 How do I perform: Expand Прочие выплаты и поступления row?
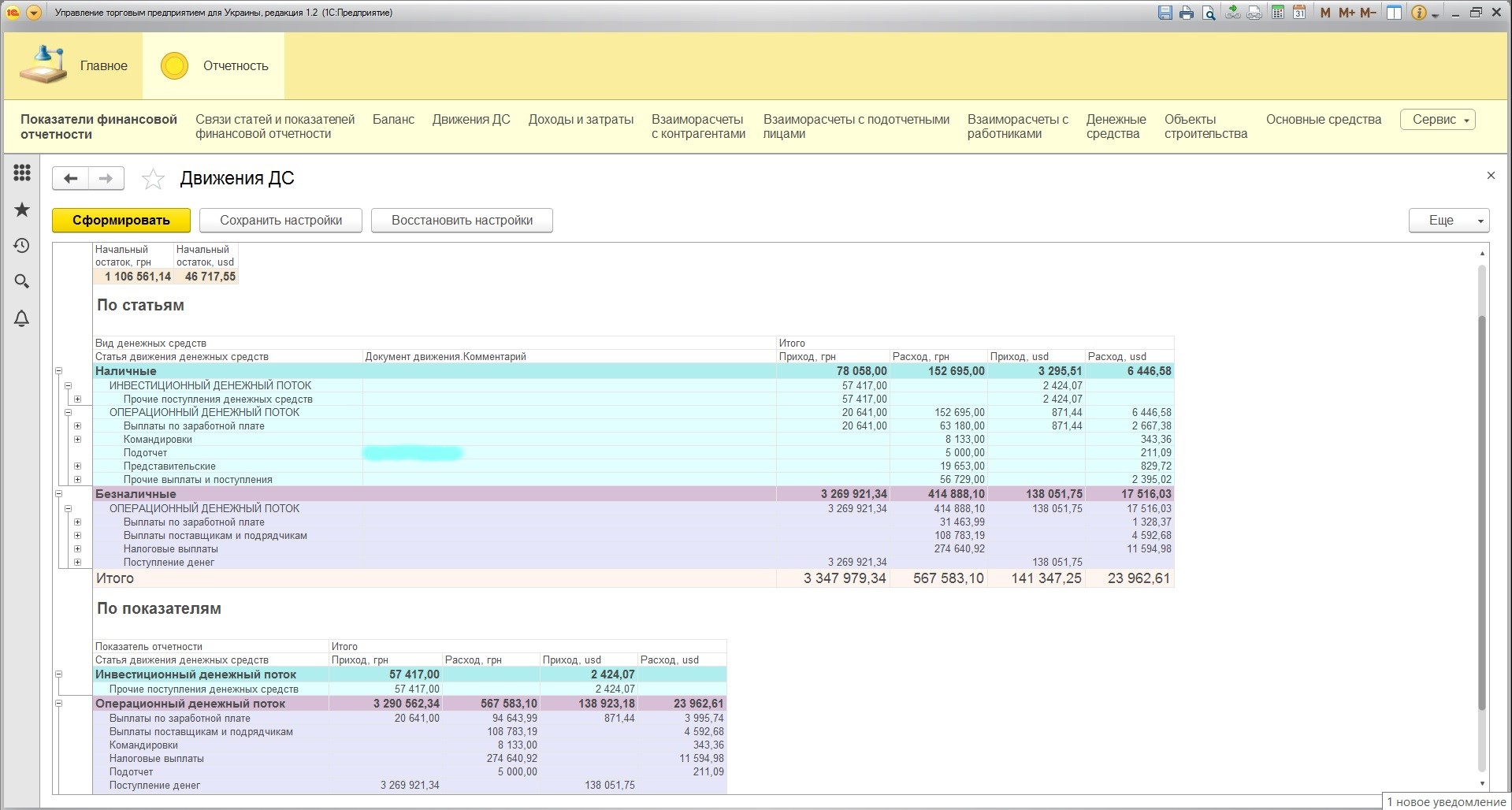tap(77, 480)
